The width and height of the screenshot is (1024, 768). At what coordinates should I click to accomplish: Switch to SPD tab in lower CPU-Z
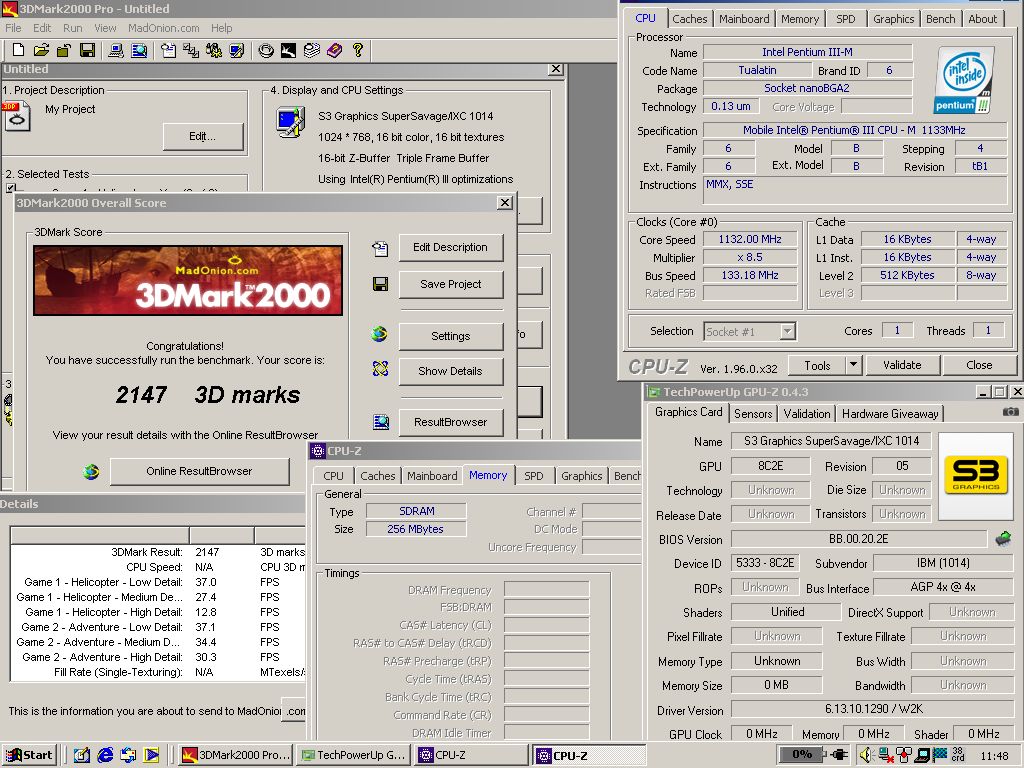tap(534, 476)
